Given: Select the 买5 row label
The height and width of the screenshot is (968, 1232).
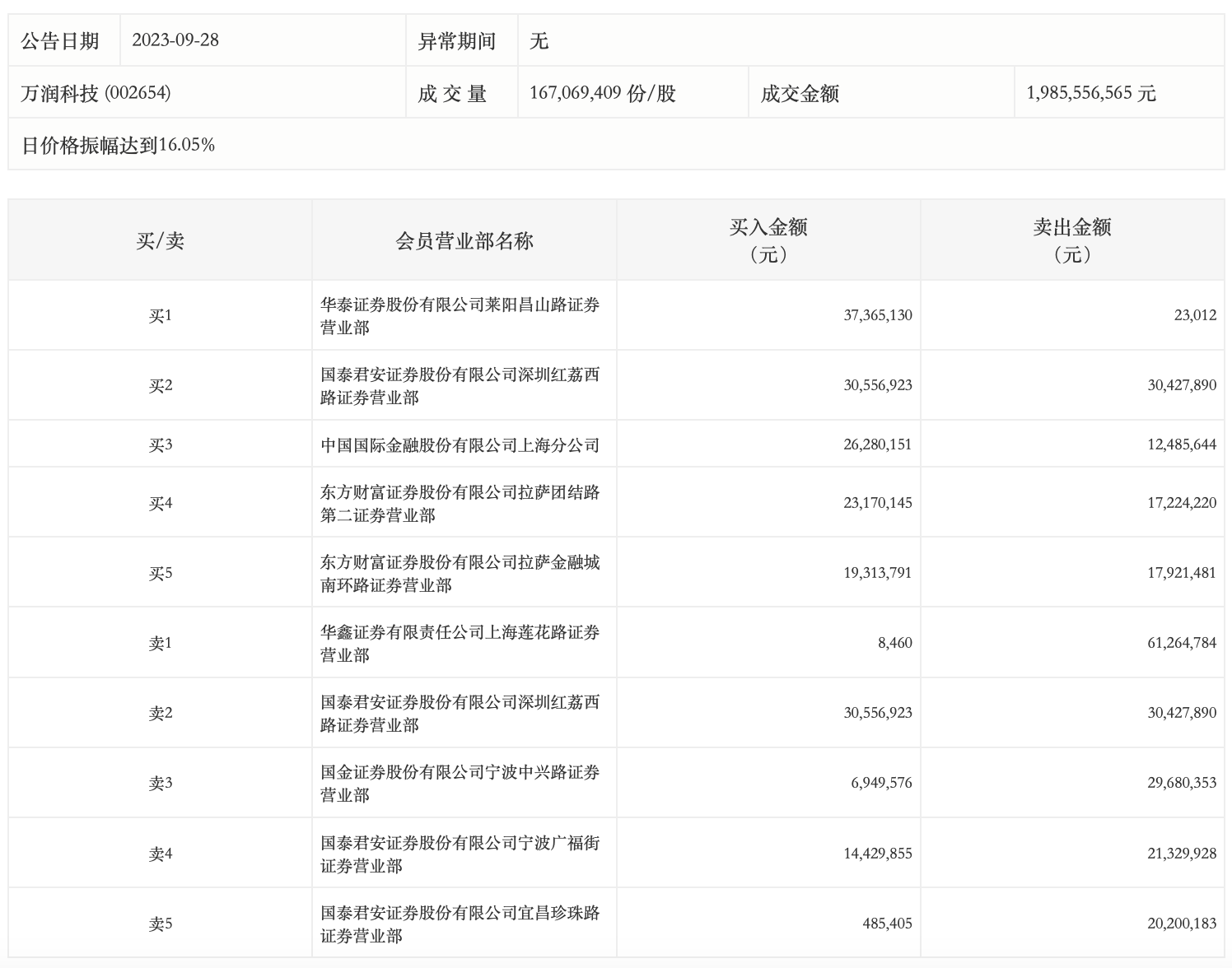Looking at the screenshot, I should click(x=161, y=573).
